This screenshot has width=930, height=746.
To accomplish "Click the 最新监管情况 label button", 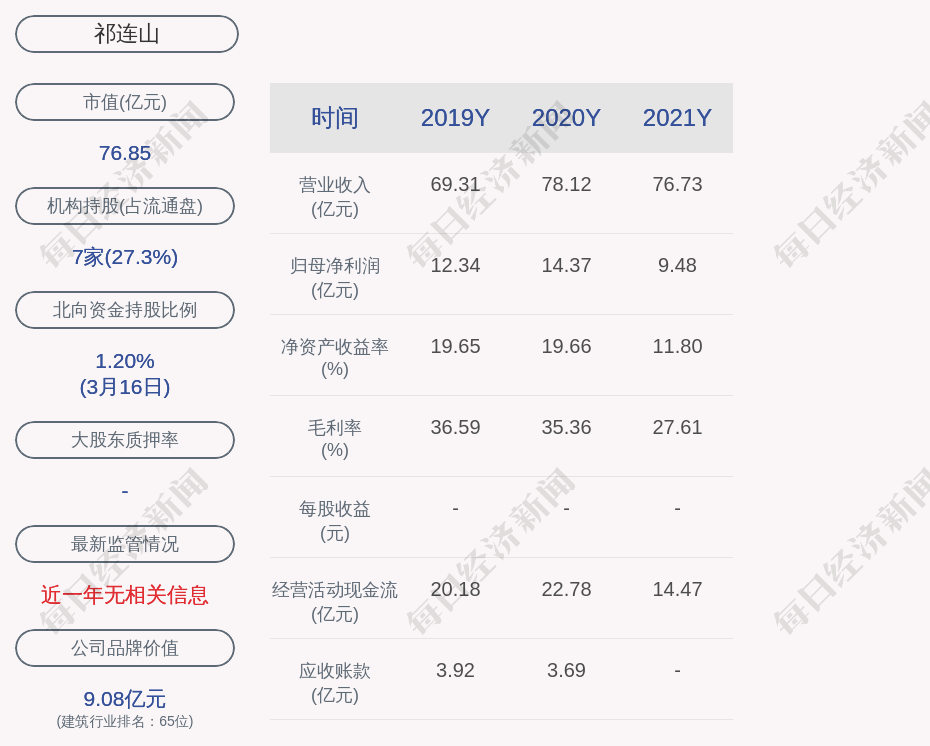I will click(125, 544).
